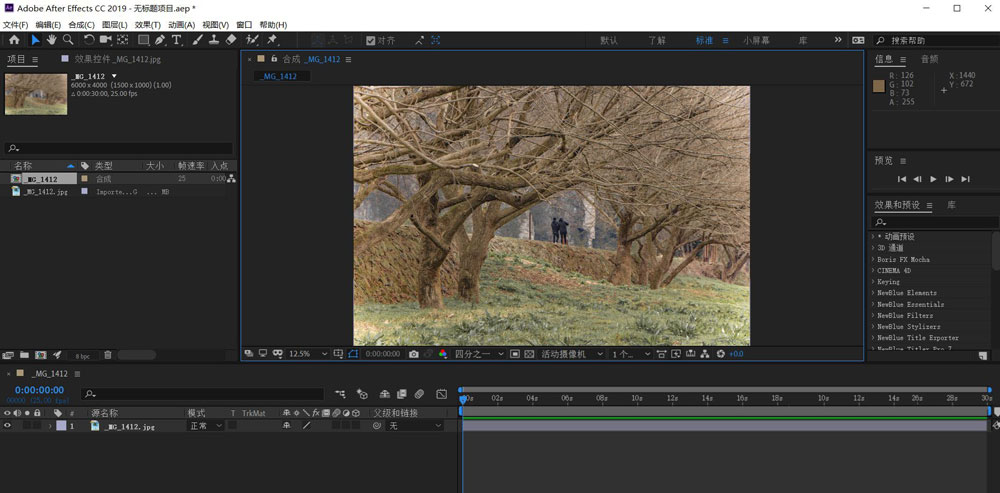This screenshot has height=493, width=1000.
Task: Open the 编辑(E) menu
Action: (x=48, y=25)
